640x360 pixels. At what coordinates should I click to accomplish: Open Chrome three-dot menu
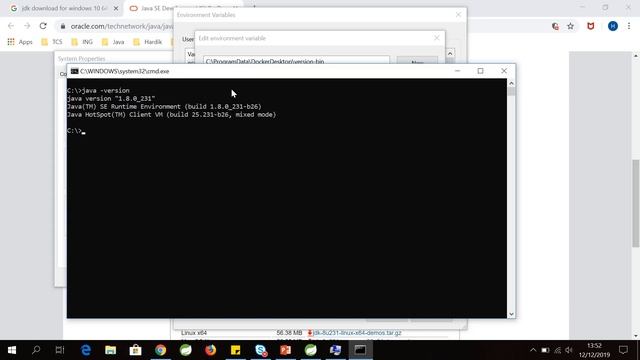(x=629, y=26)
